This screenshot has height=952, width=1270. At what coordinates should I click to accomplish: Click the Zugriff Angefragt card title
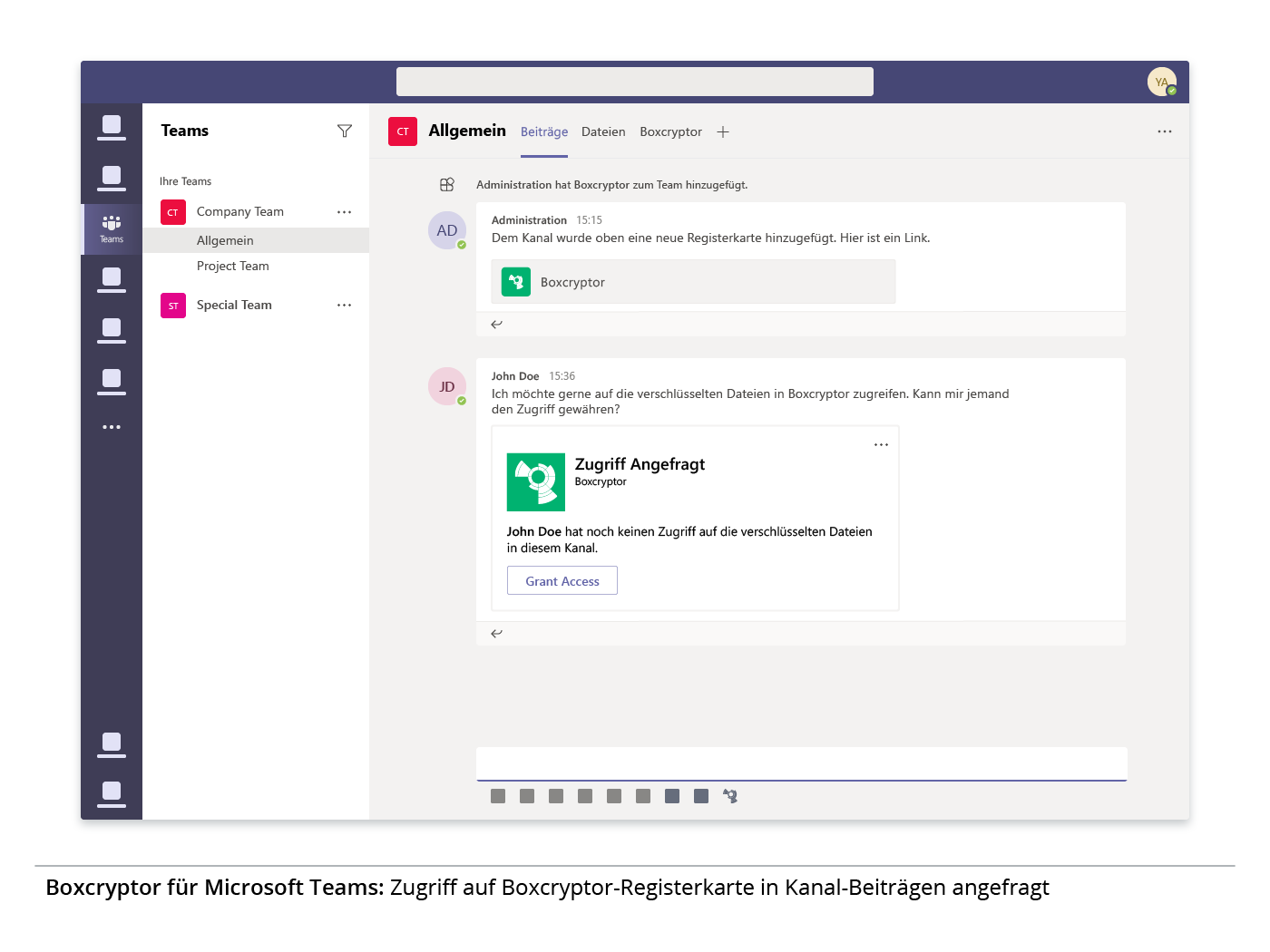tap(640, 464)
